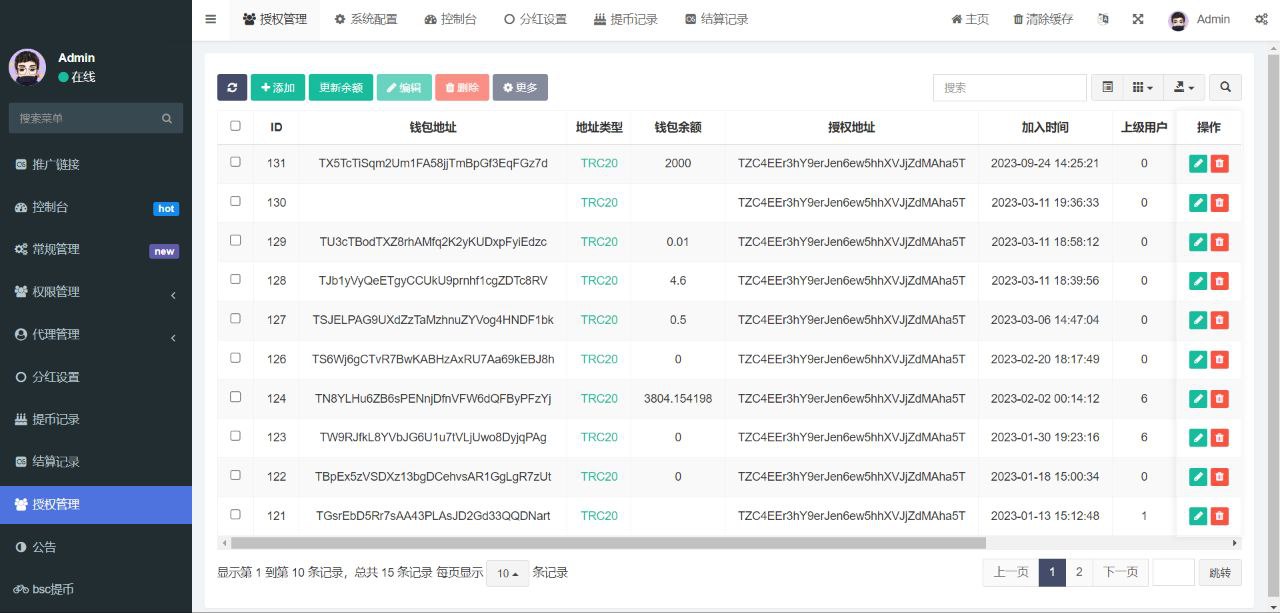Viewport: 1280px width, 613px height.
Task: Open the language switch icon
Action: pos(1103,19)
